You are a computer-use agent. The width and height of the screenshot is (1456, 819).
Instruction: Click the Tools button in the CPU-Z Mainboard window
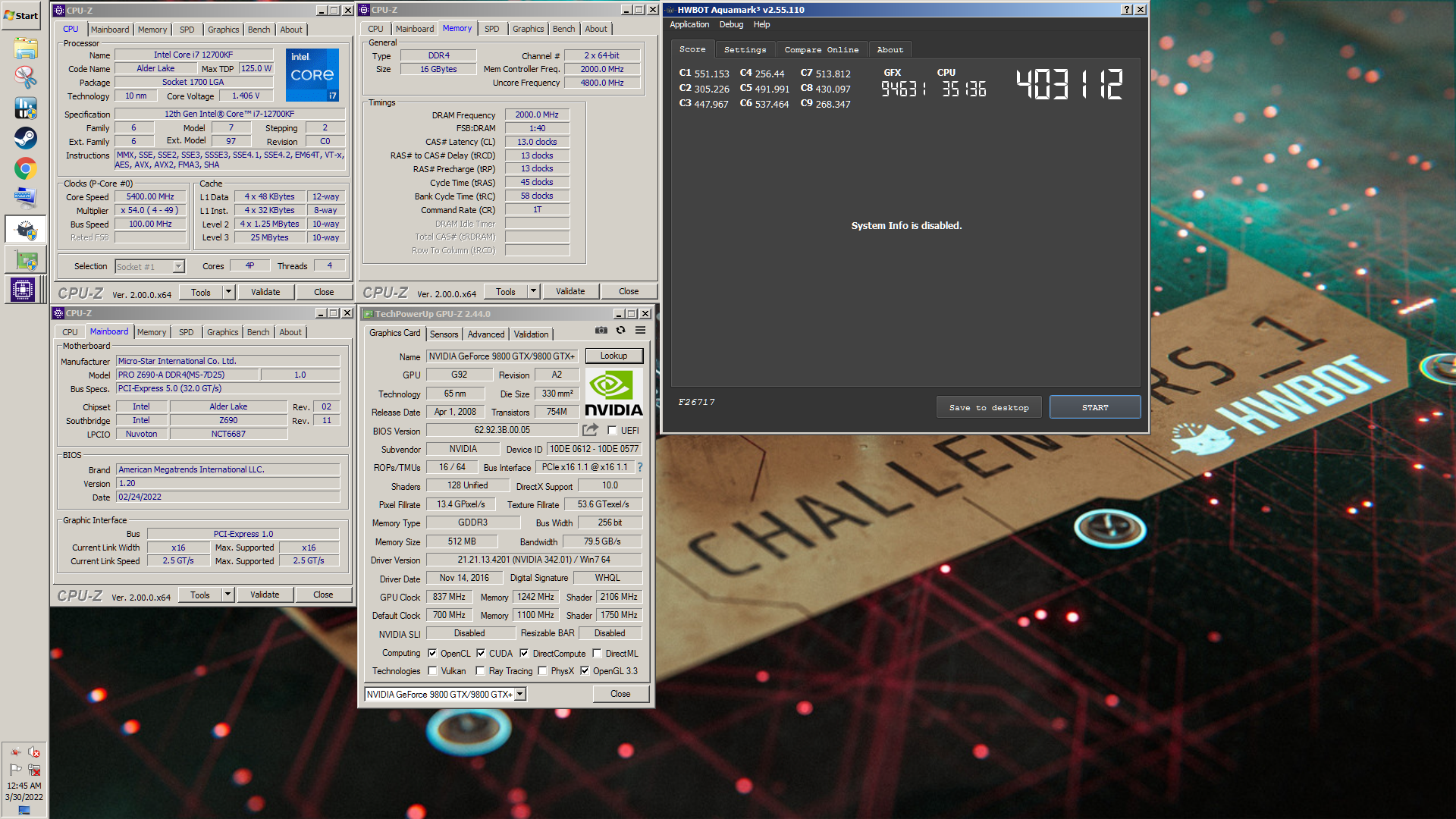pyautogui.click(x=200, y=595)
